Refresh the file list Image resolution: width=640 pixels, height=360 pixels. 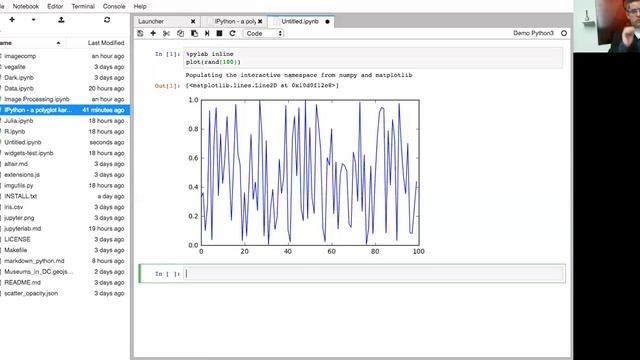107,20
